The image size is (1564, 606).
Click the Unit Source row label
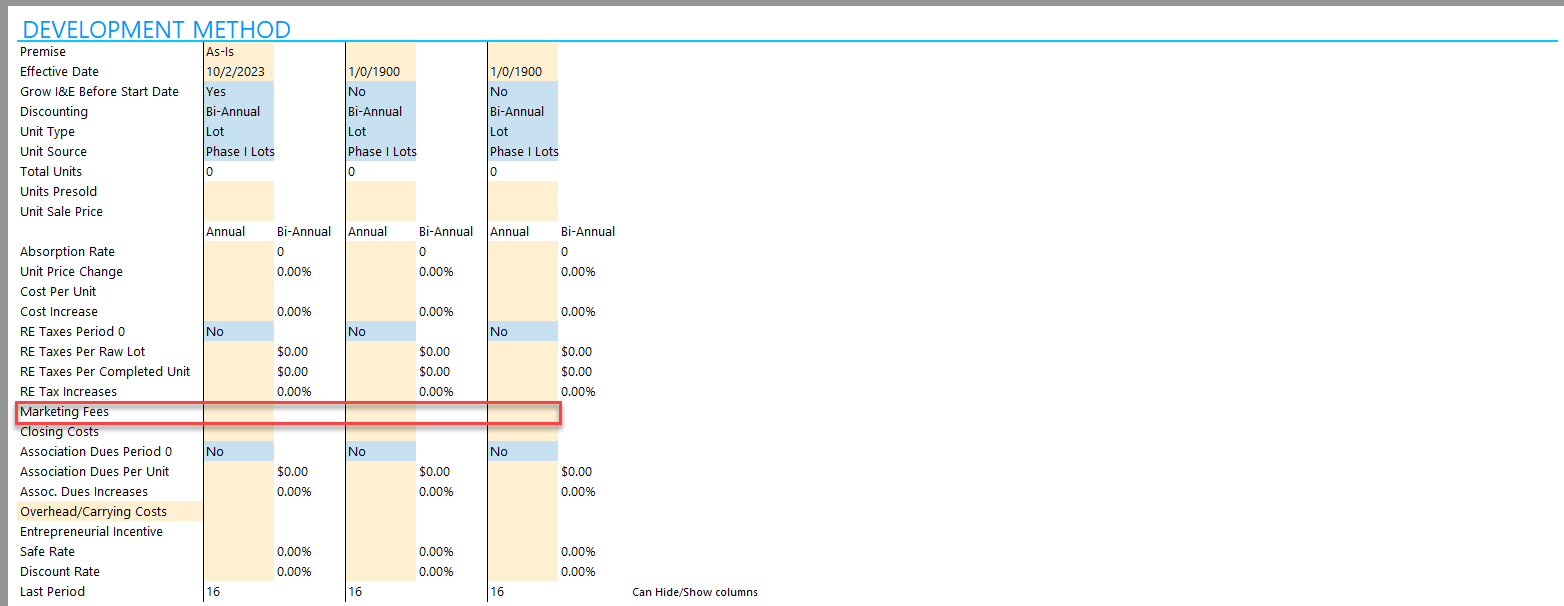point(54,151)
